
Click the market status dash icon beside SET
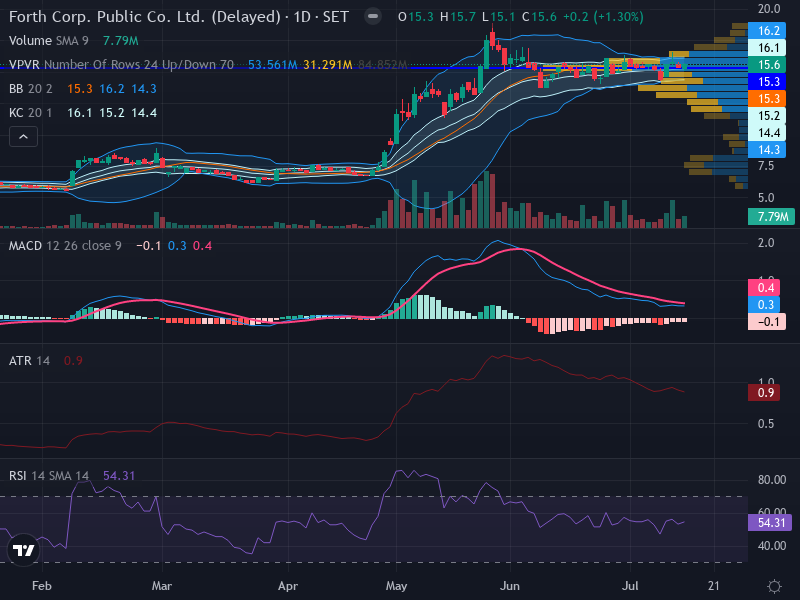pyautogui.click(x=373, y=16)
